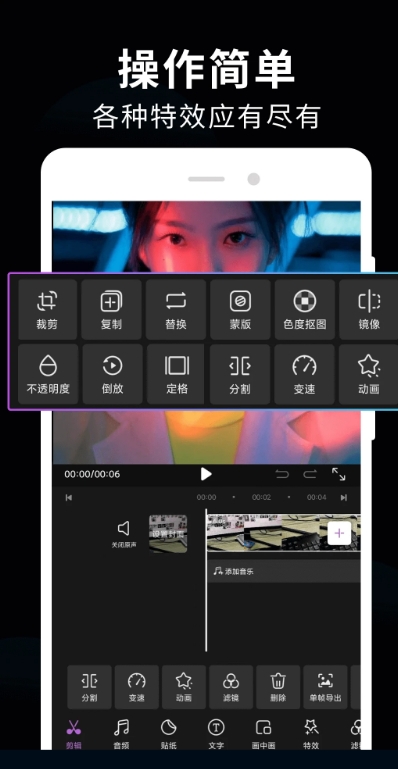The image size is (398, 769).
Task: Click the 00:00/00:06 time display
Action: pyautogui.click(x=92, y=474)
